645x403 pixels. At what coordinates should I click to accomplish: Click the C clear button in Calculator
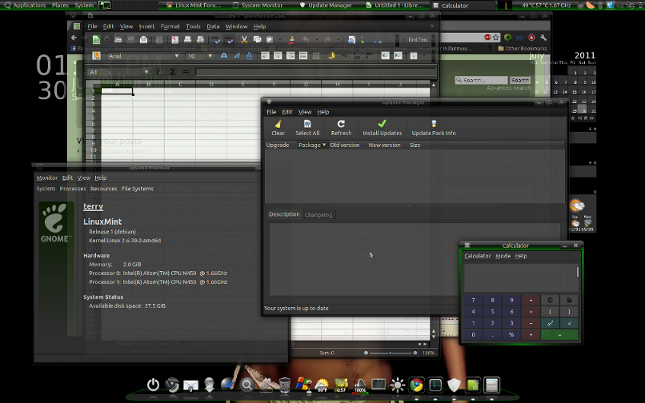pos(550,300)
